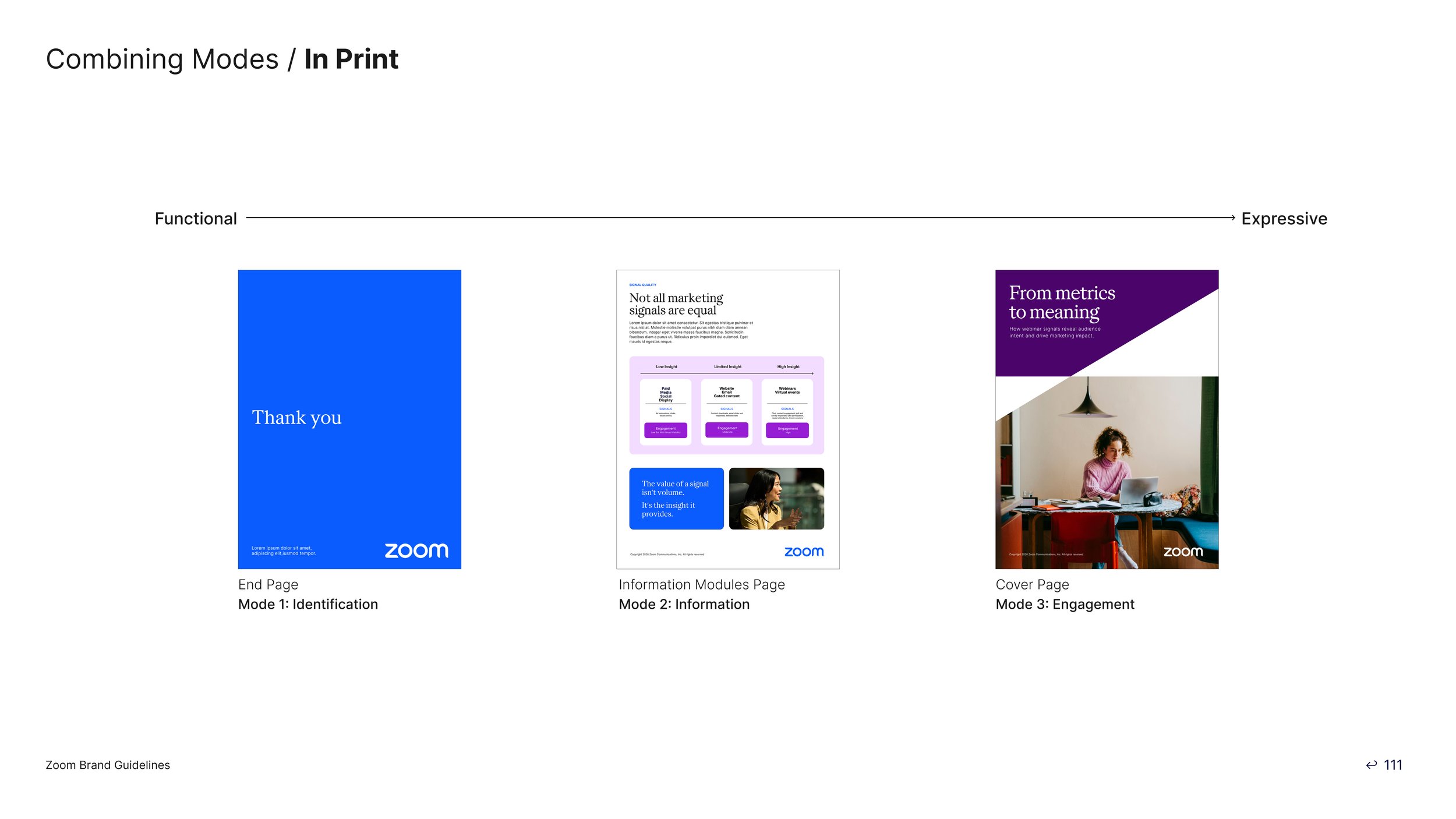Viewport: 1456px width, 819px height.
Task: Click the 'Cover Page' caption
Action: pyautogui.click(x=1032, y=584)
